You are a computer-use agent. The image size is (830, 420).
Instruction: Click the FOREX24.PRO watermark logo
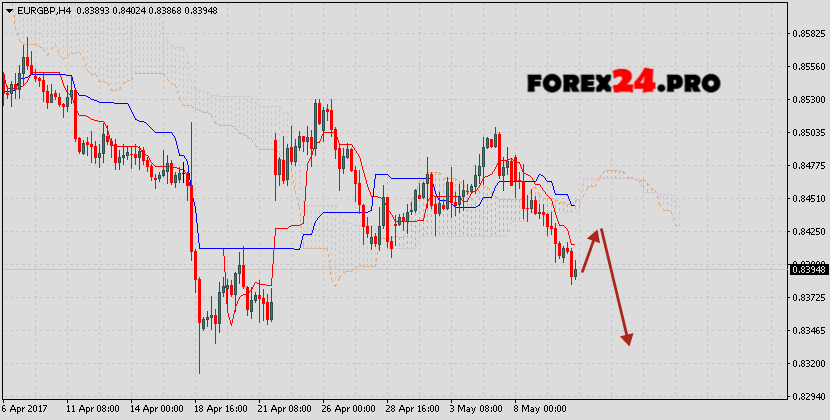coord(623,83)
